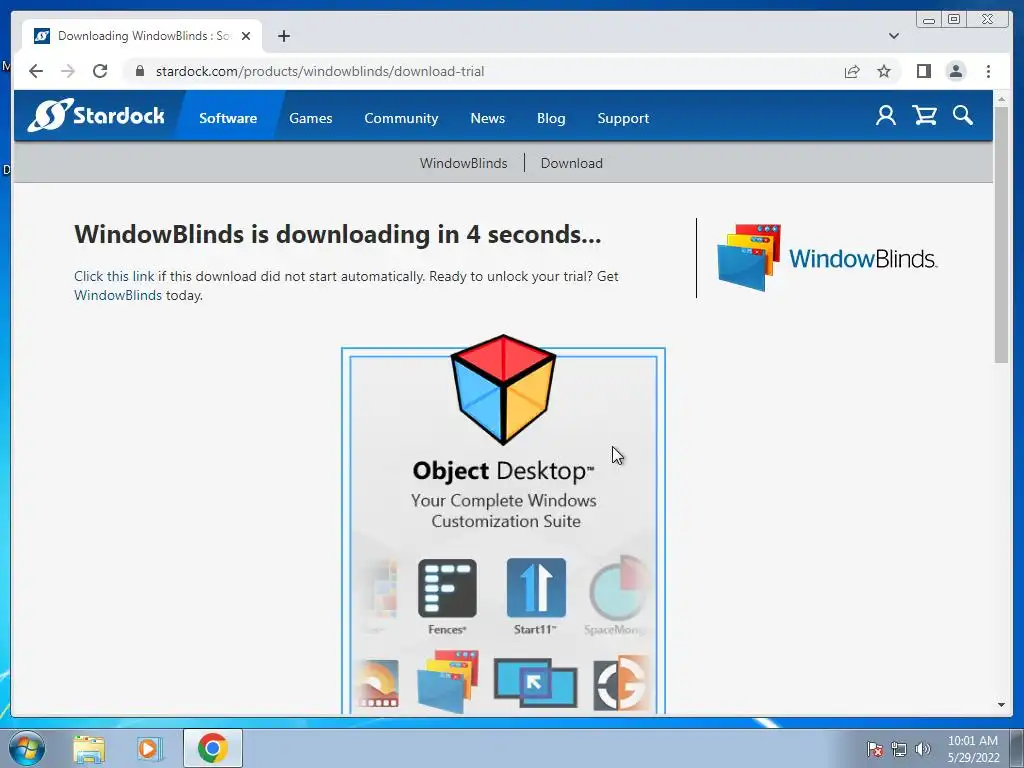Image resolution: width=1024 pixels, height=768 pixels.
Task: Open Windows Media Player taskbar icon
Action: pyautogui.click(x=150, y=749)
